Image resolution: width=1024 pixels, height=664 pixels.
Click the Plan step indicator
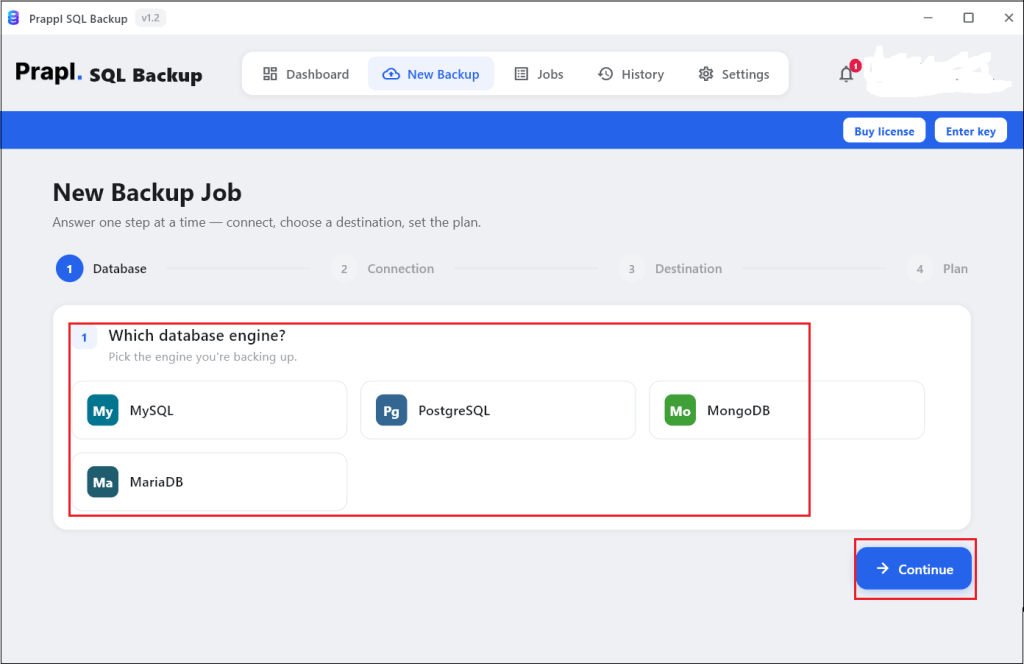[x=937, y=268]
